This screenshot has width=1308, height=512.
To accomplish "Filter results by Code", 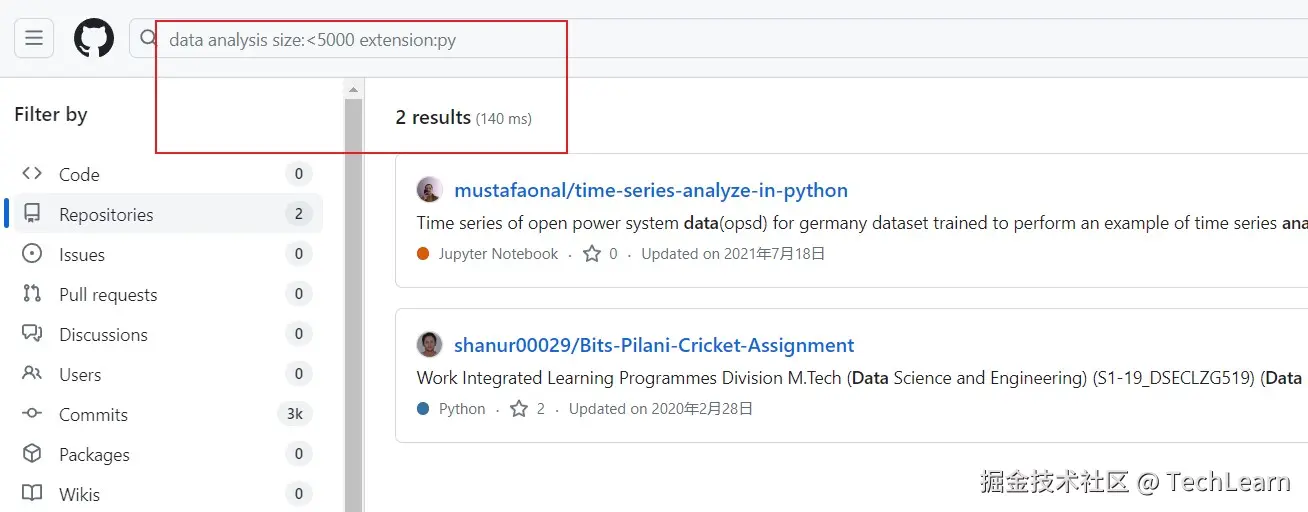I will click(79, 174).
